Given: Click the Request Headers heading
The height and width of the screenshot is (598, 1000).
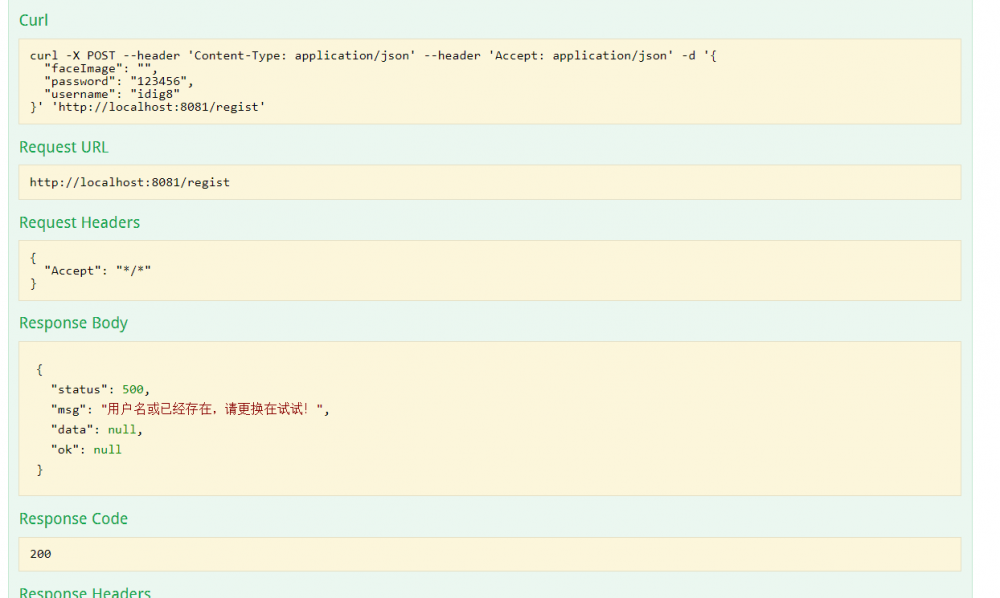Looking at the screenshot, I should tap(79, 222).
